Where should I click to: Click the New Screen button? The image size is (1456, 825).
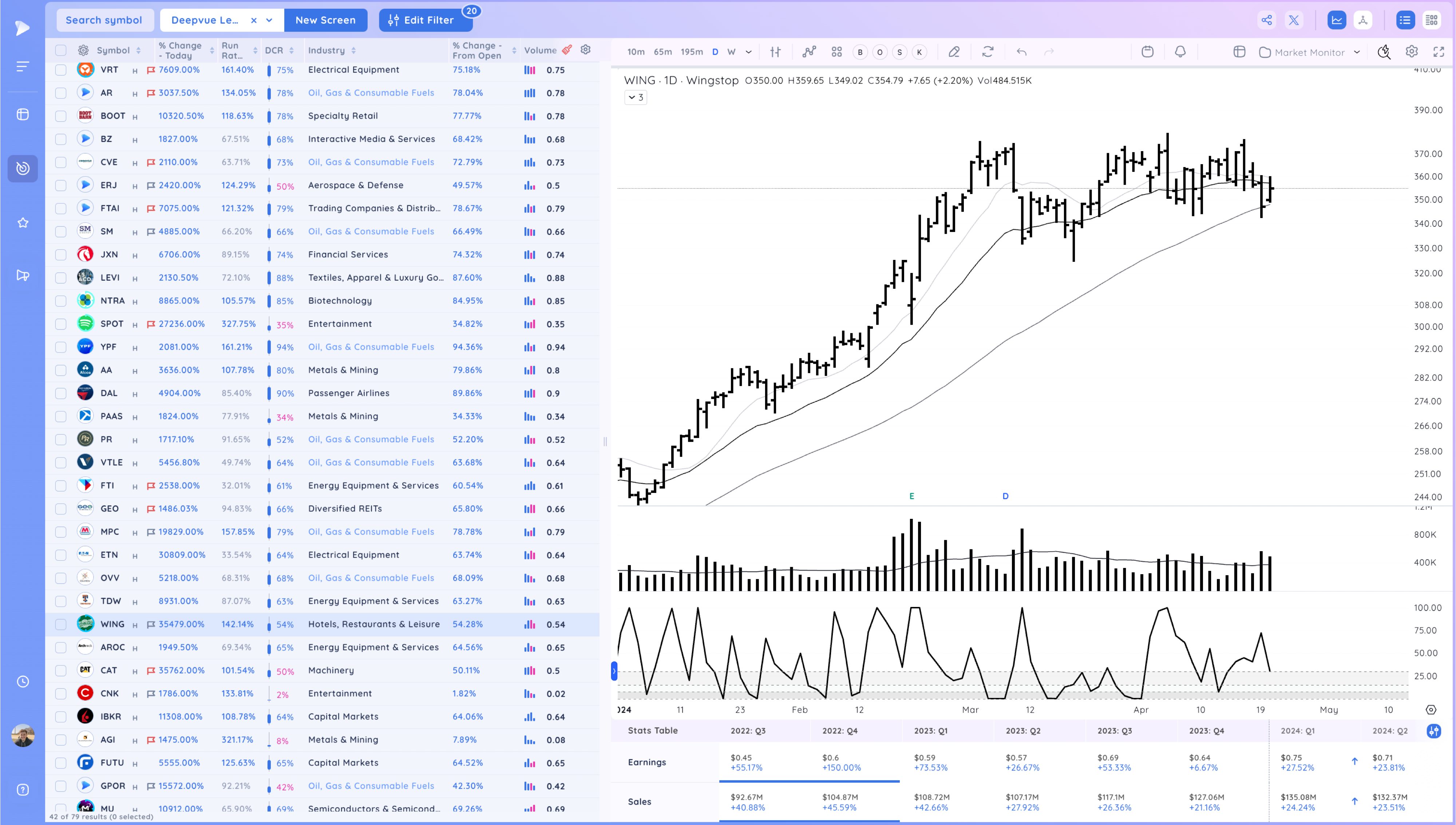tap(326, 20)
